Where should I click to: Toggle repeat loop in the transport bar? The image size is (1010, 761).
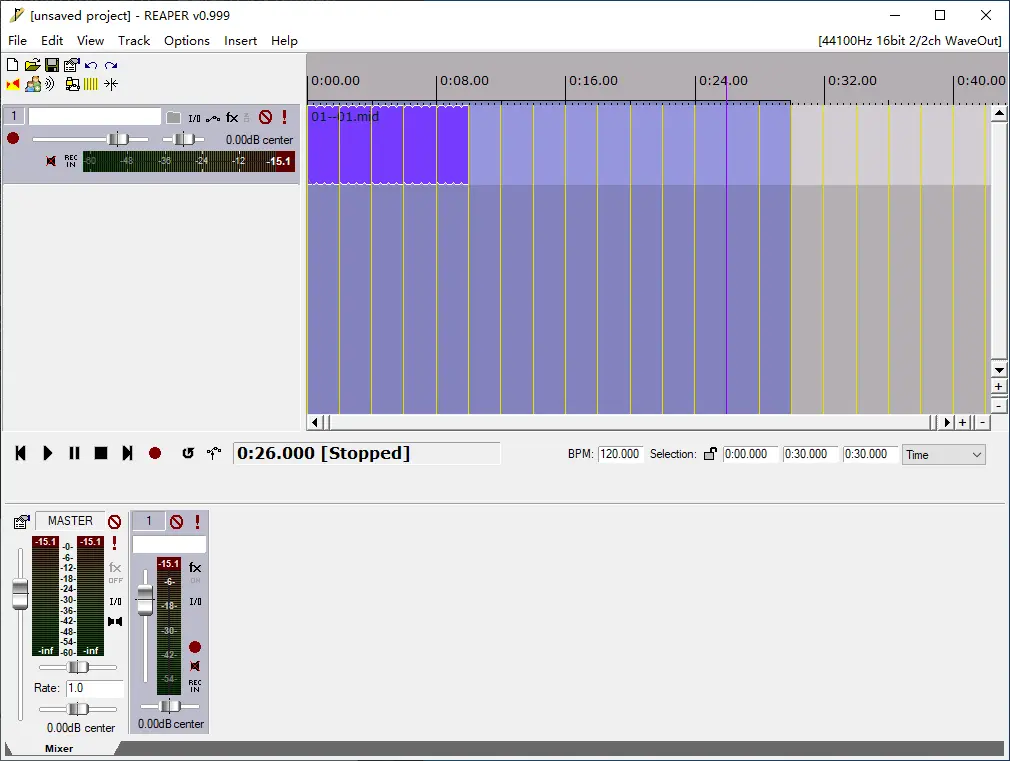tap(188, 453)
